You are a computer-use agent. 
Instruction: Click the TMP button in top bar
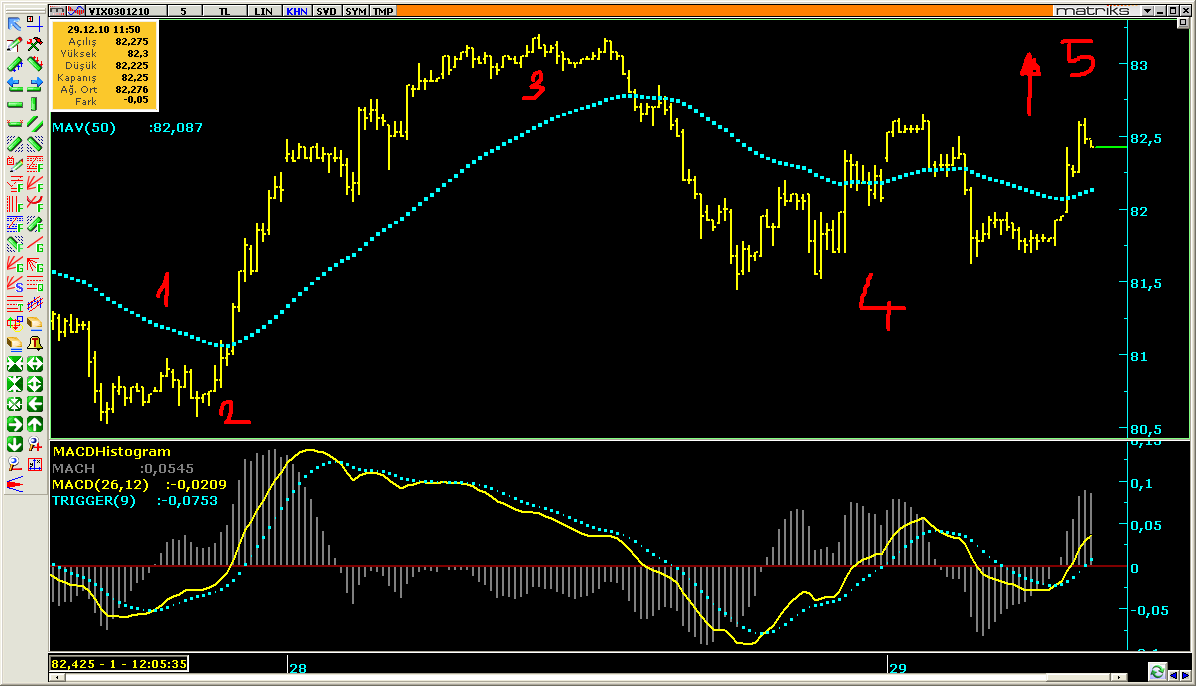[383, 11]
